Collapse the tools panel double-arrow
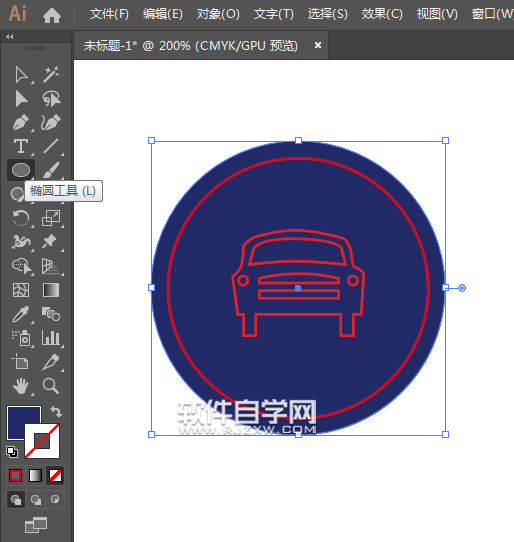The width and height of the screenshot is (514, 542). pyautogui.click(x=9, y=37)
